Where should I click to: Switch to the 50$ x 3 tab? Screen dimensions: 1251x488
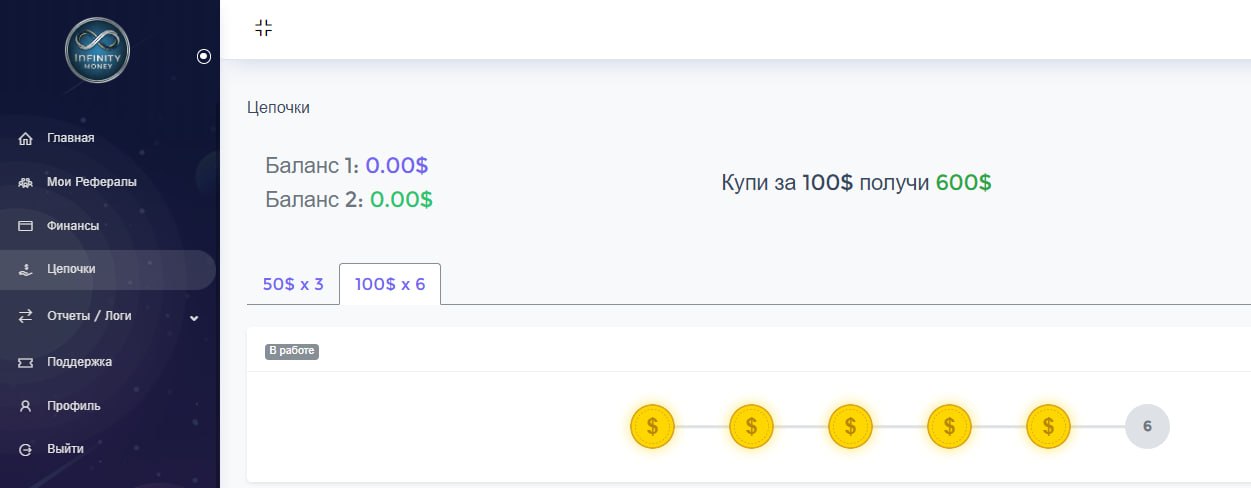tap(293, 284)
